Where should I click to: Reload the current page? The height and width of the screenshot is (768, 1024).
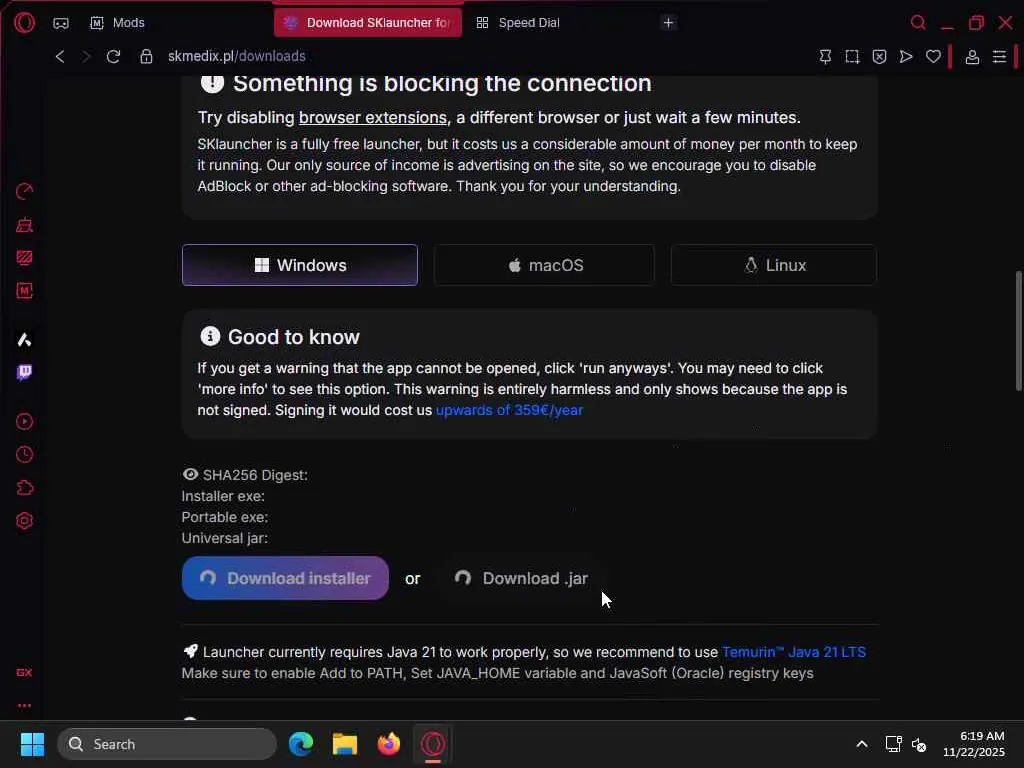click(x=114, y=56)
